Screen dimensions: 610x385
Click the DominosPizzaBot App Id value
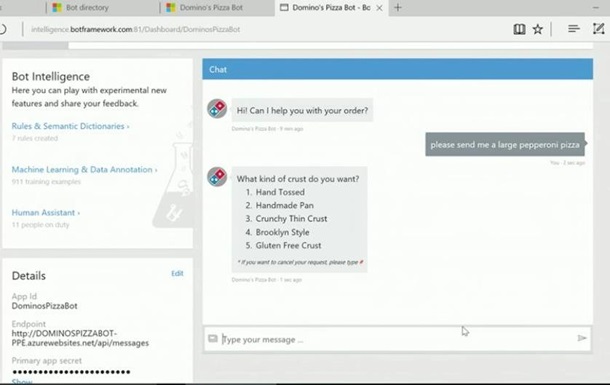point(44,306)
